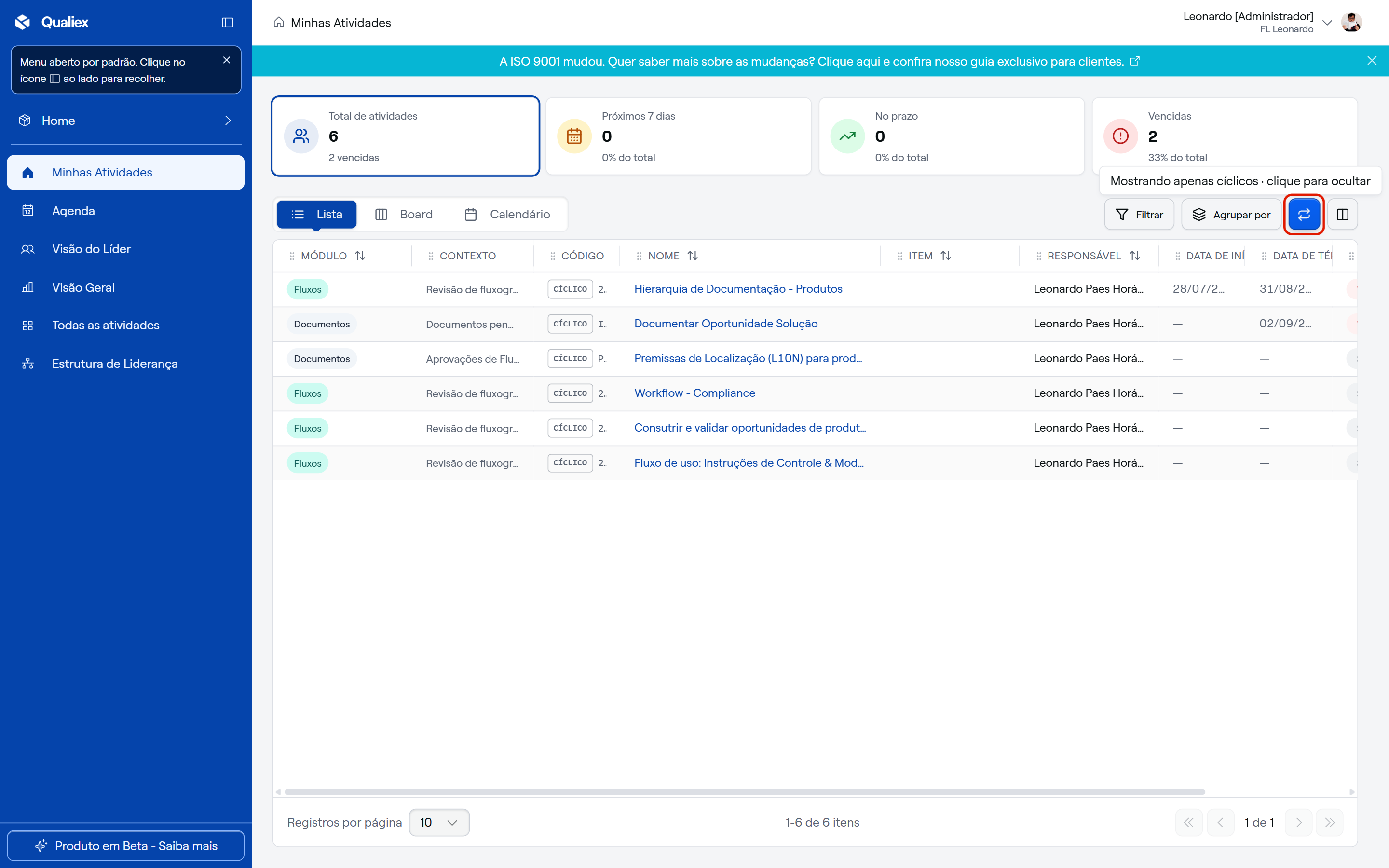
Task: Sort table by Responsável column
Action: point(1135,256)
